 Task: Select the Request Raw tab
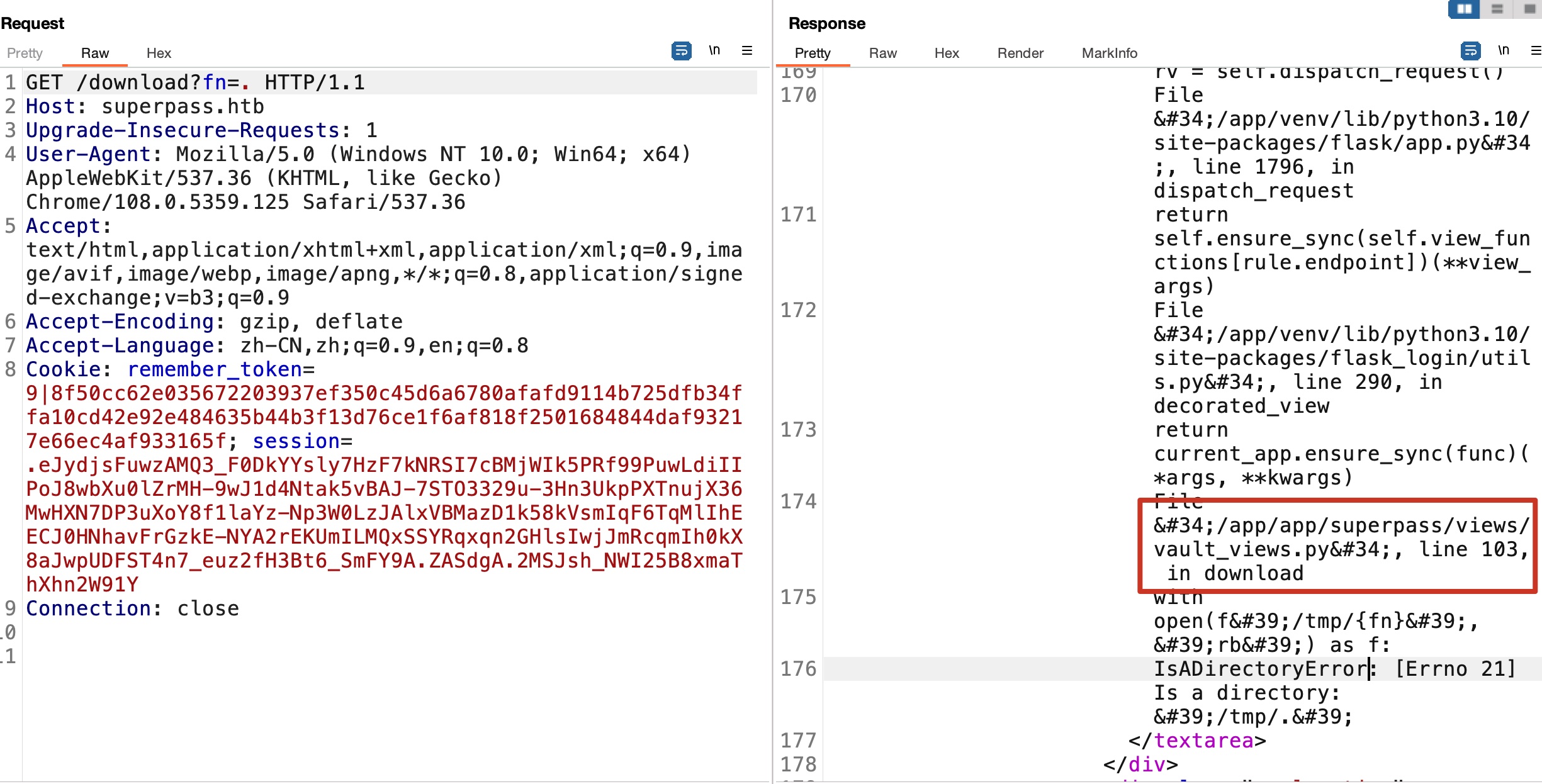[x=95, y=53]
